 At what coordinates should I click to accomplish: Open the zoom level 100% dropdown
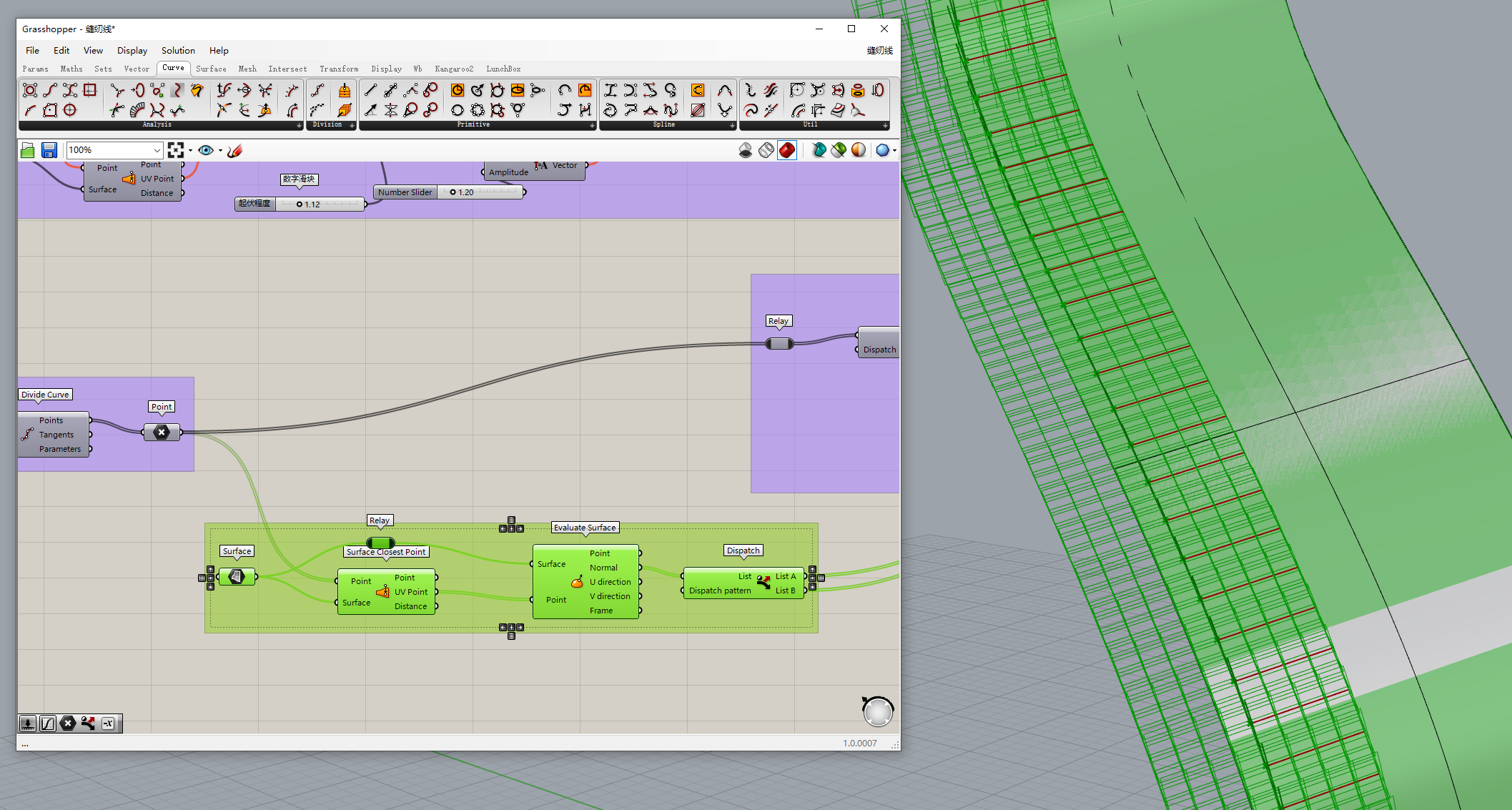pyautogui.click(x=157, y=150)
